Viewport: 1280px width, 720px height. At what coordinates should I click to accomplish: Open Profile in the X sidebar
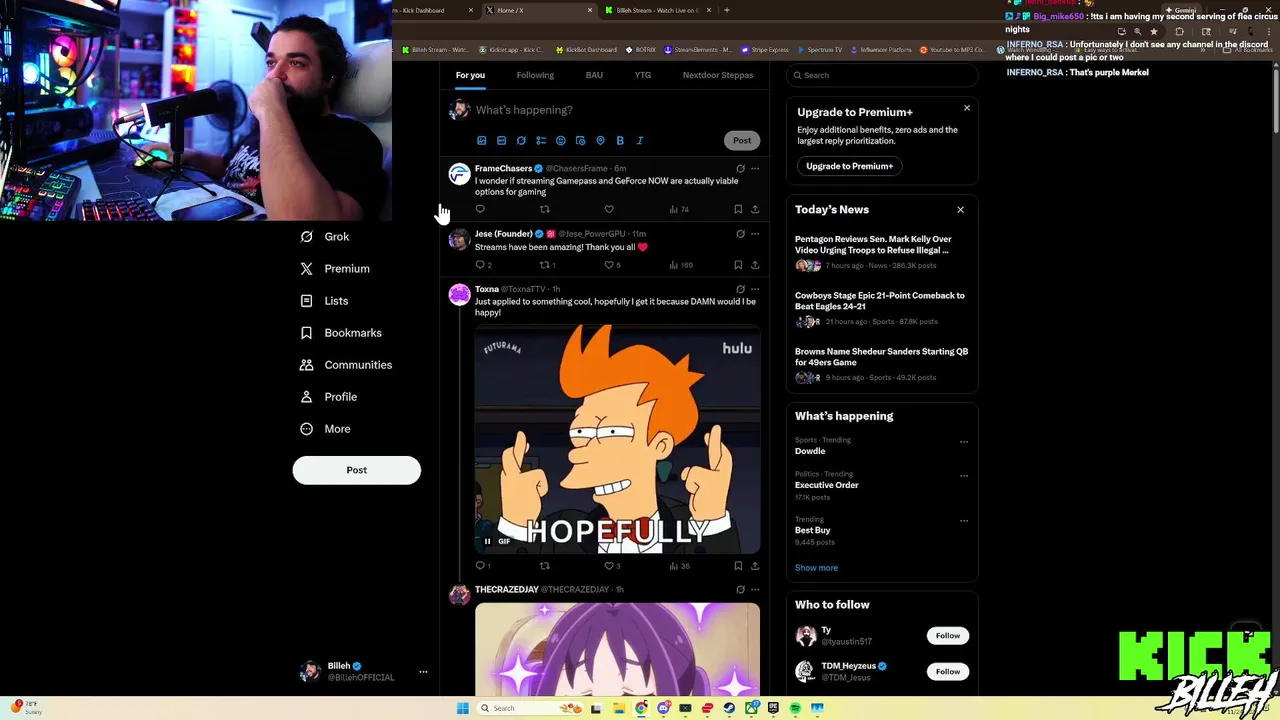[328, 397]
